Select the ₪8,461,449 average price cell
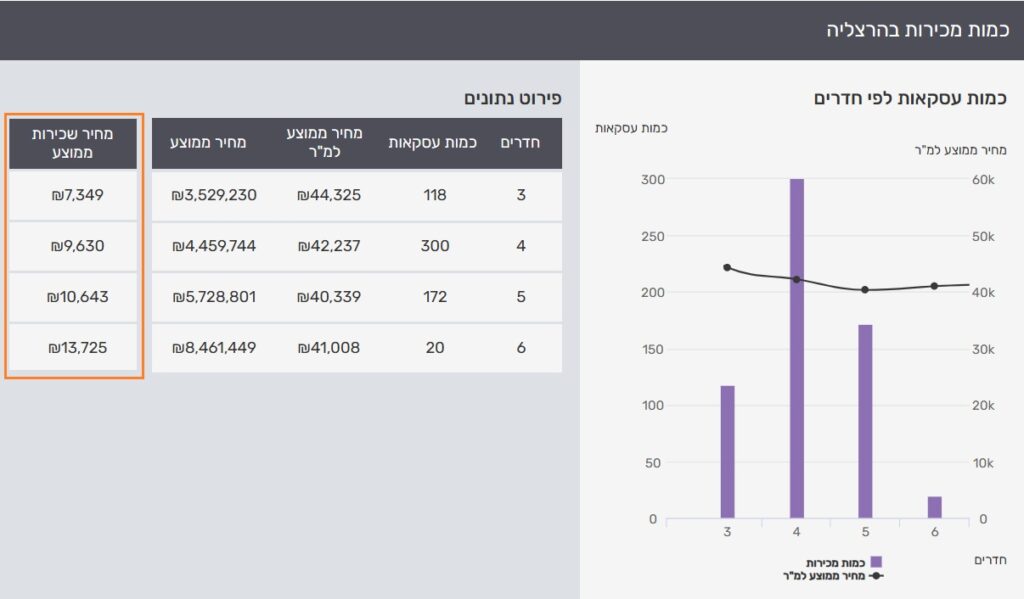This screenshot has width=1024, height=599. [x=214, y=348]
